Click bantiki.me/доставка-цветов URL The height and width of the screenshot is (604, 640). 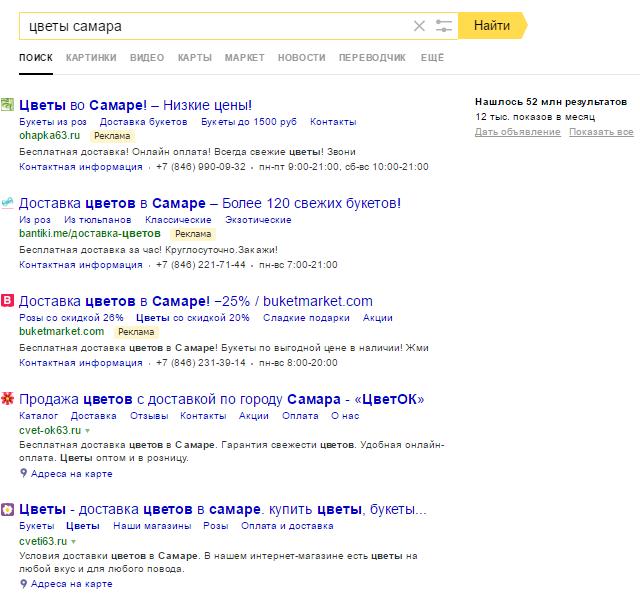tap(90, 233)
